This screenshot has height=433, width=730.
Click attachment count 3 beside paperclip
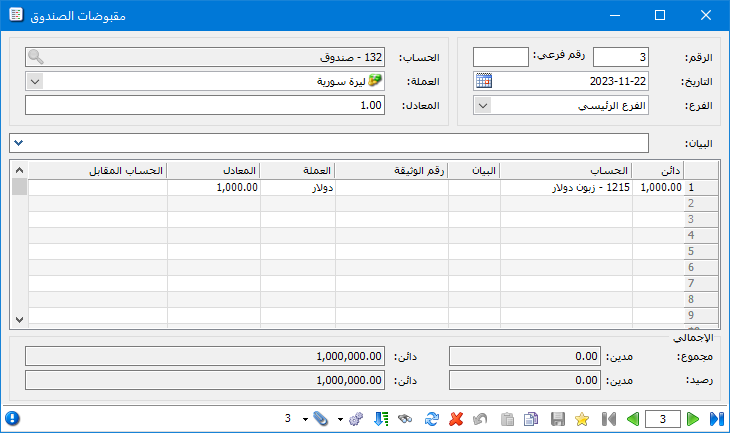(x=288, y=419)
